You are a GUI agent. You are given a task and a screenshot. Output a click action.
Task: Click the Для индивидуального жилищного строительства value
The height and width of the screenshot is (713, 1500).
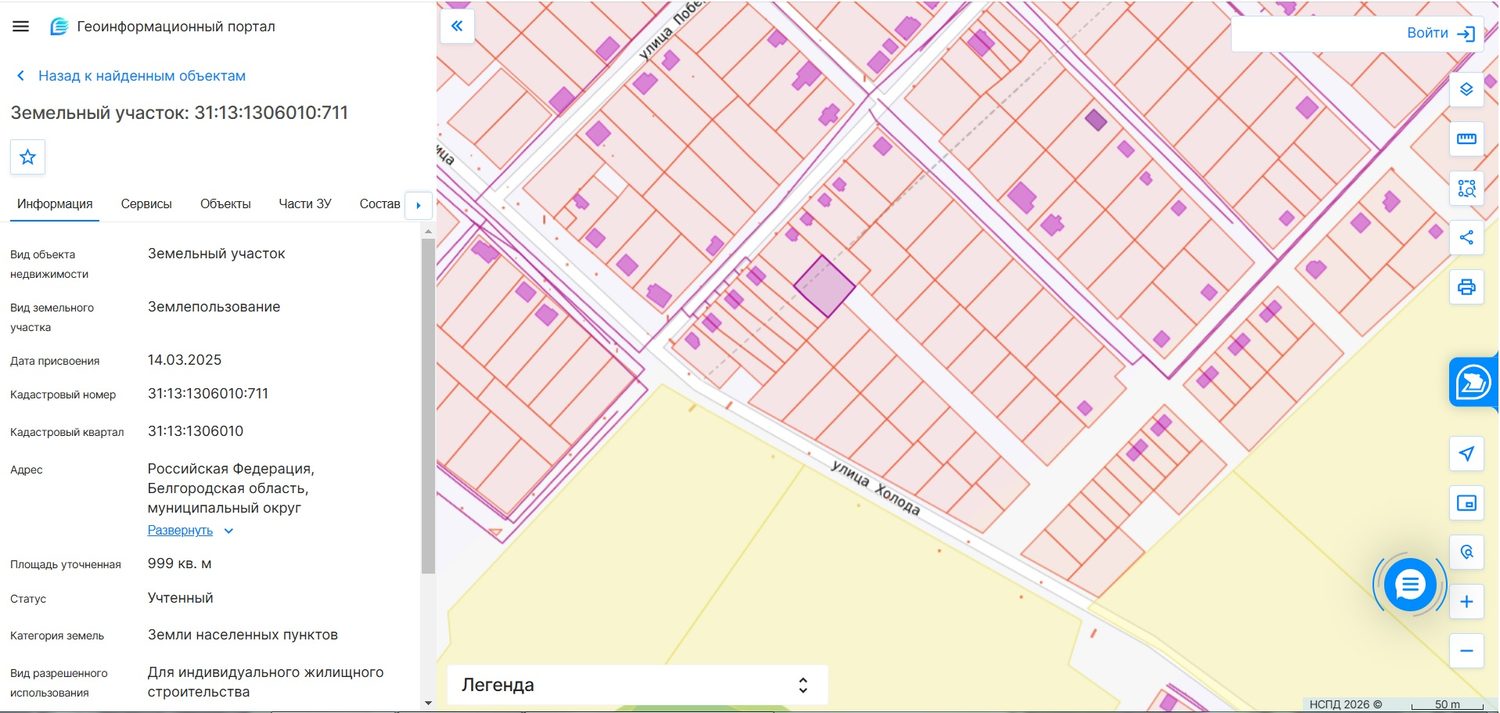[266, 682]
